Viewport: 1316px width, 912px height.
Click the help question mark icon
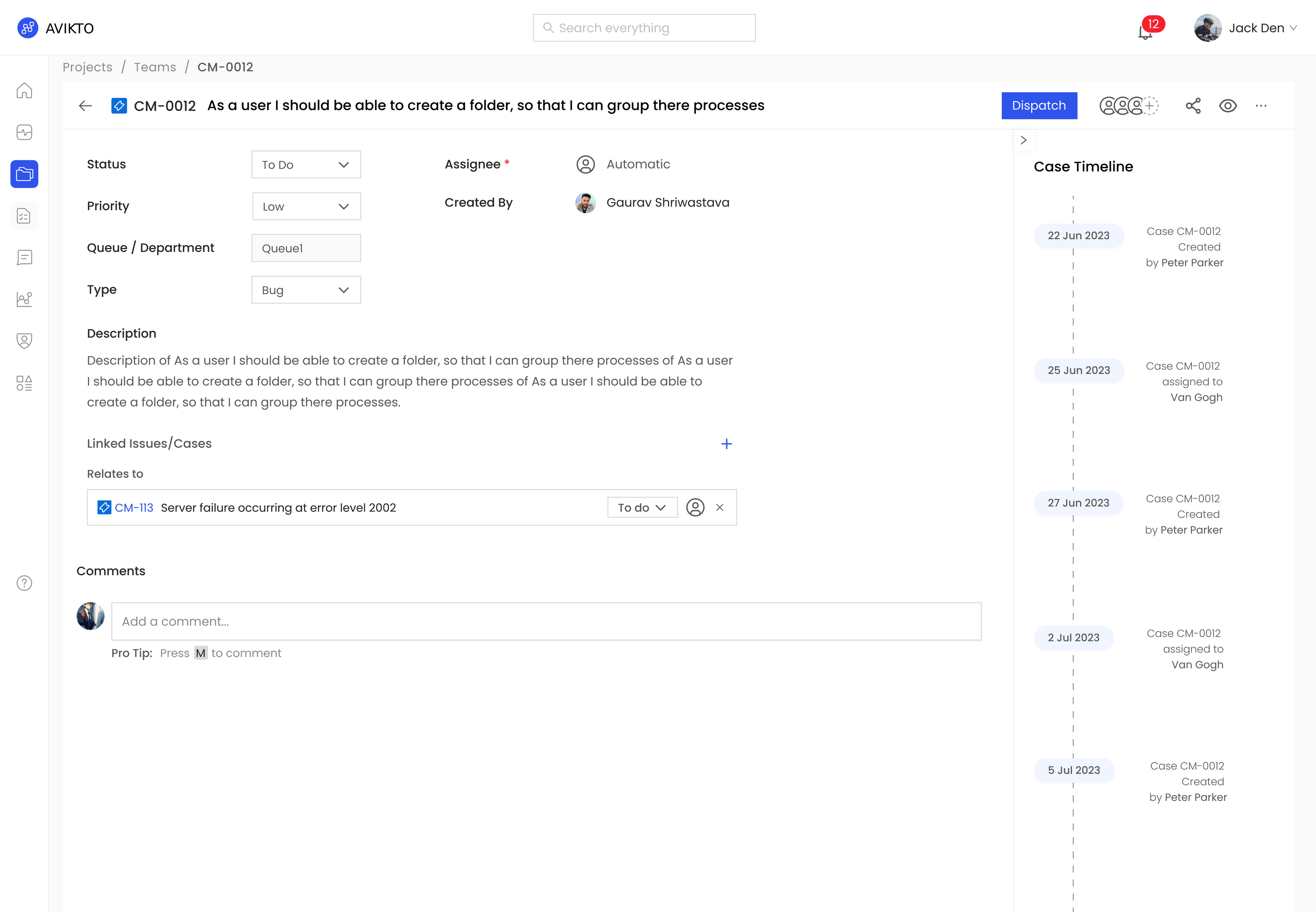pos(24,583)
